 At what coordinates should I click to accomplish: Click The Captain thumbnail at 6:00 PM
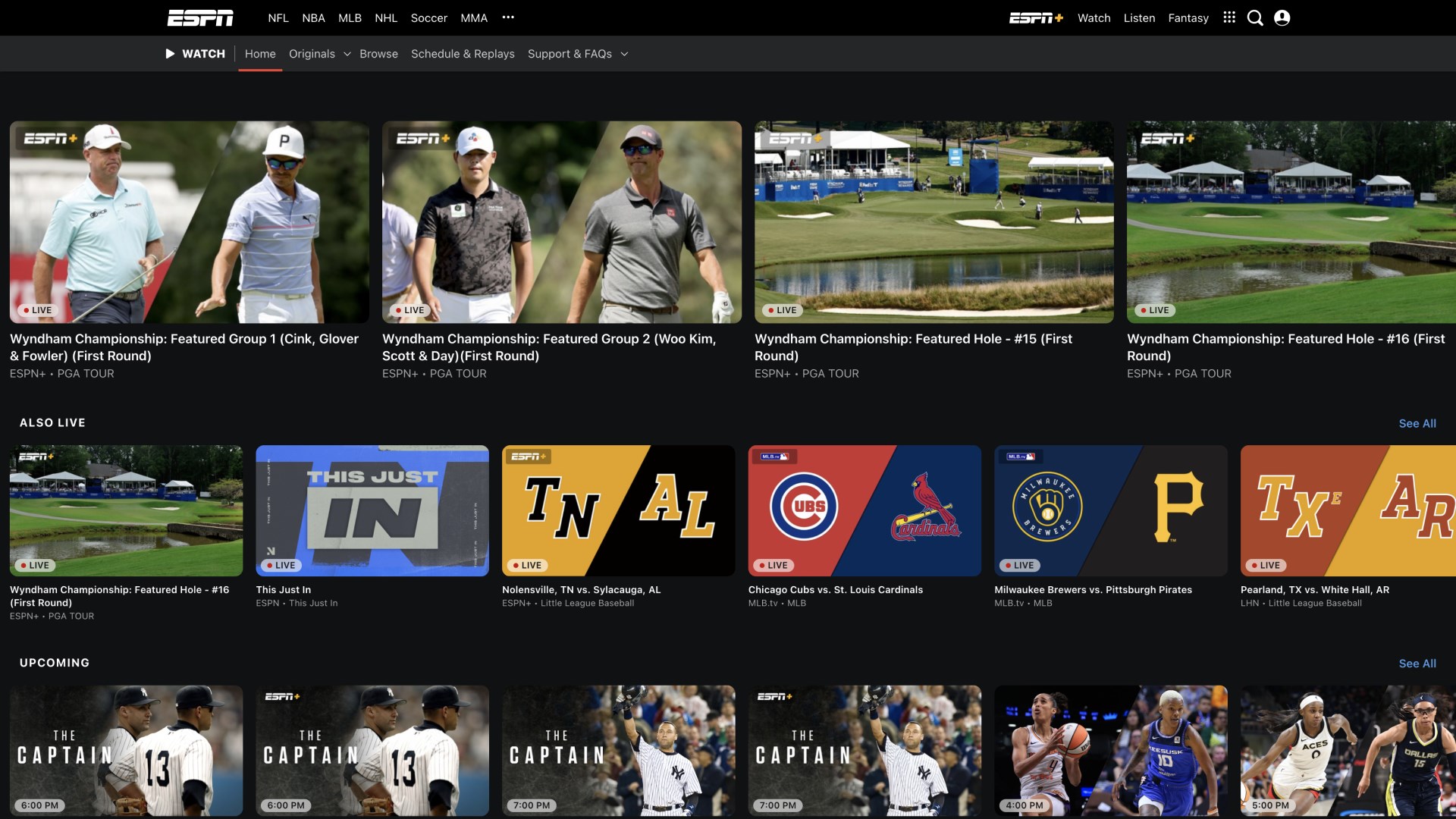point(125,750)
